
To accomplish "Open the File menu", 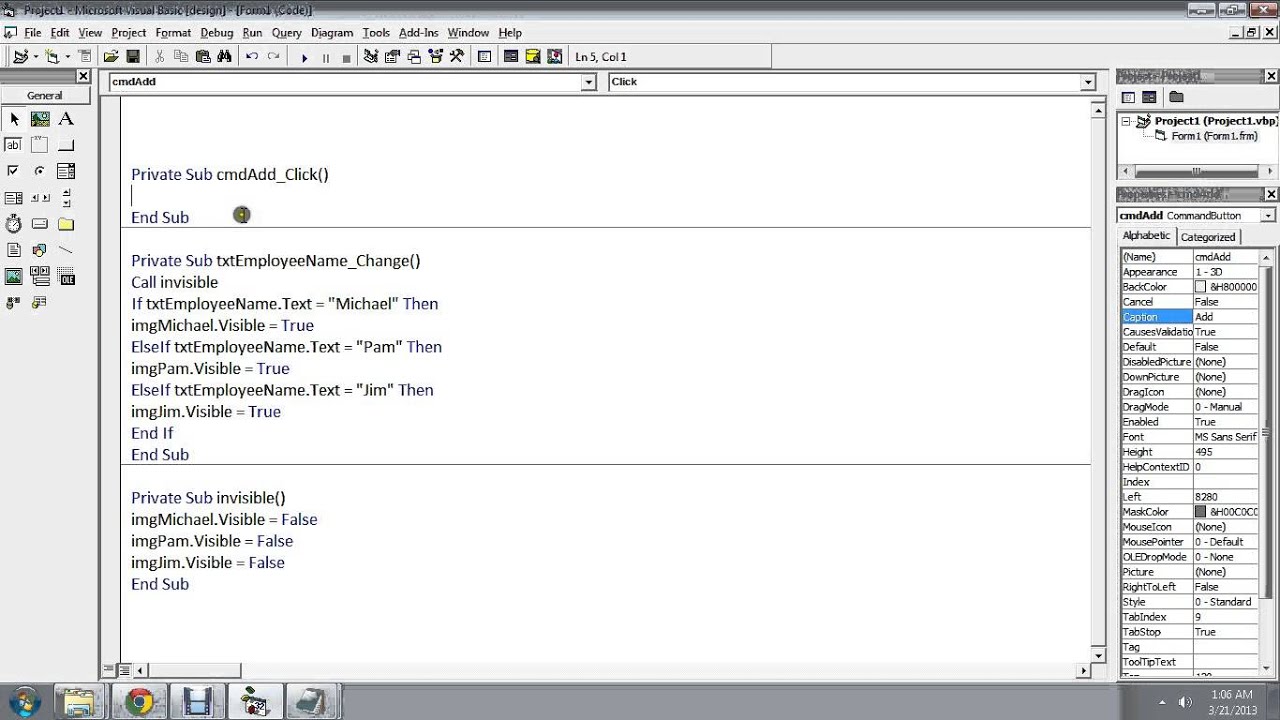I will [x=33, y=32].
